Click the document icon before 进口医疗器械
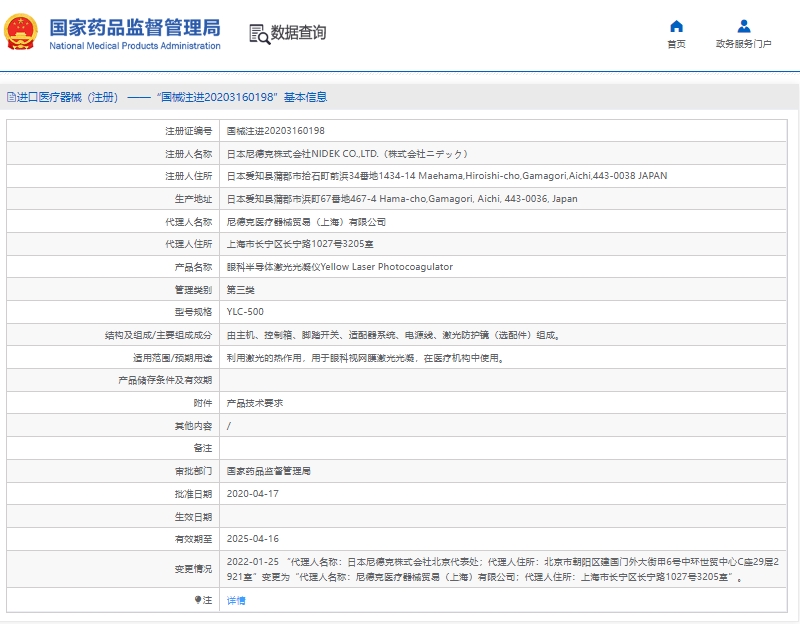 click(x=11, y=97)
